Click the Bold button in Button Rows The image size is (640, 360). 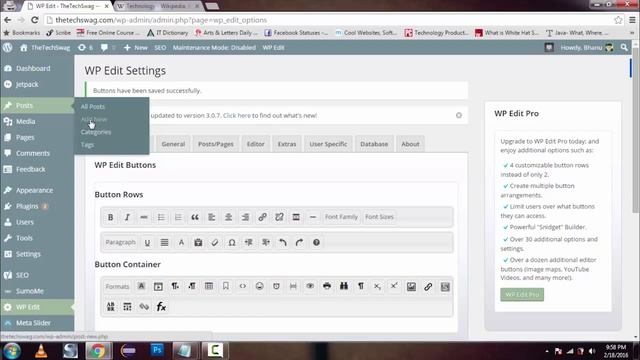click(x=110, y=217)
